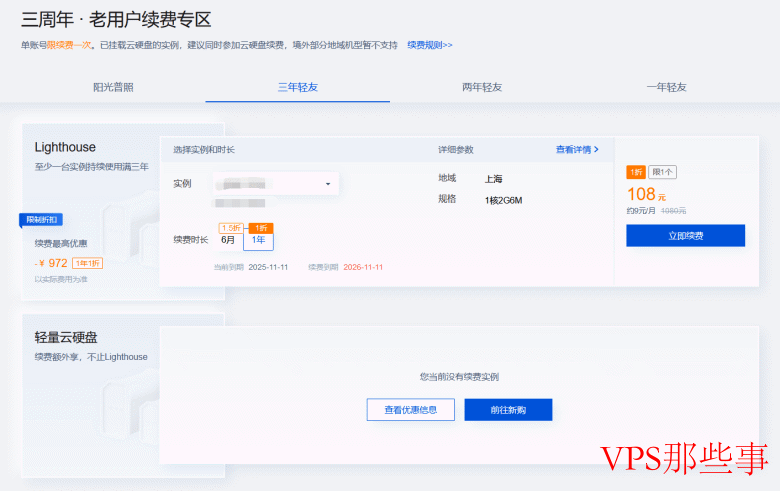The image size is (780, 491).
Task: Click 查看详情 link with arrow
Action: 577,149
